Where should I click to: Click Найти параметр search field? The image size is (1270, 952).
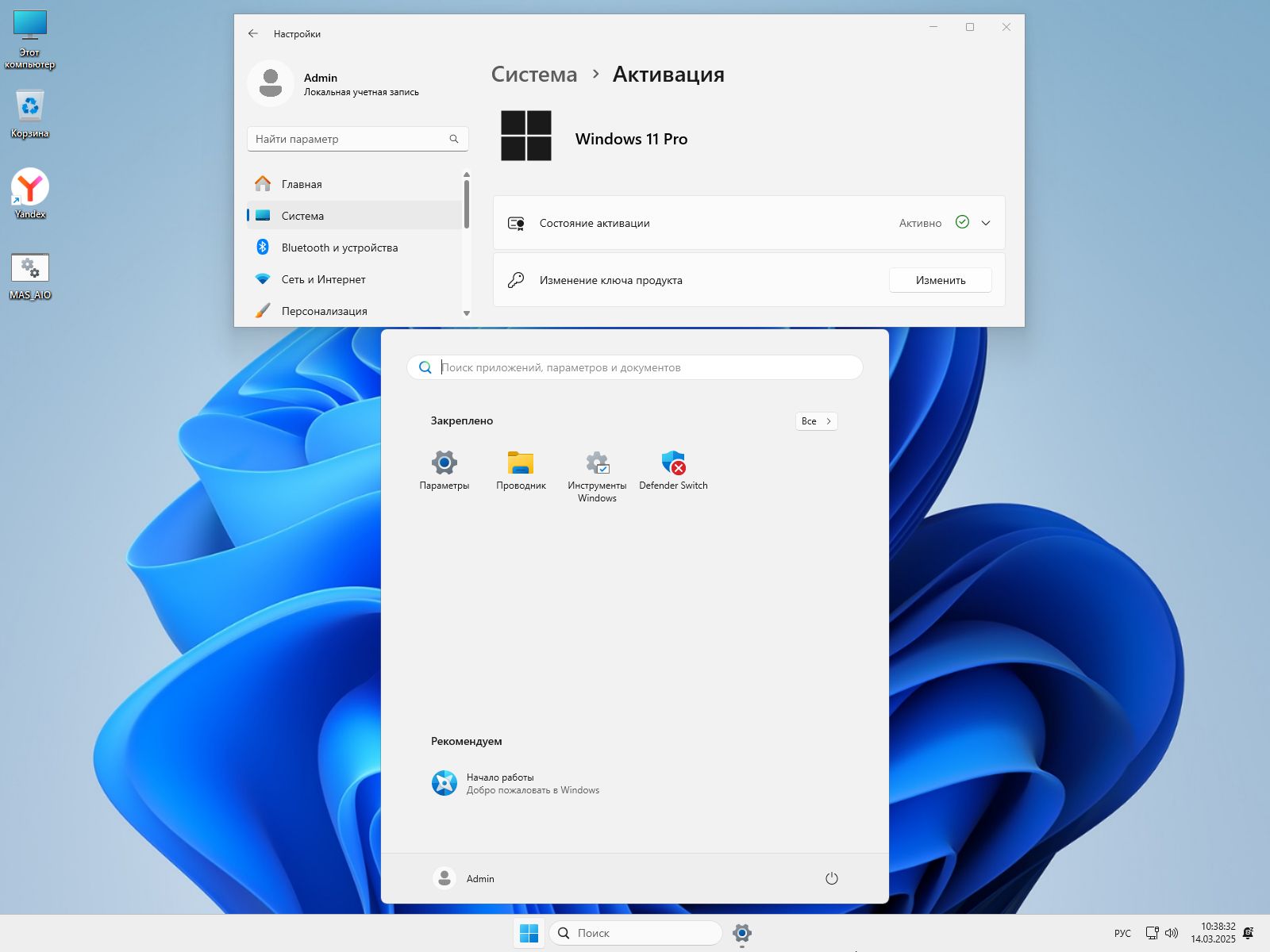[357, 139]
